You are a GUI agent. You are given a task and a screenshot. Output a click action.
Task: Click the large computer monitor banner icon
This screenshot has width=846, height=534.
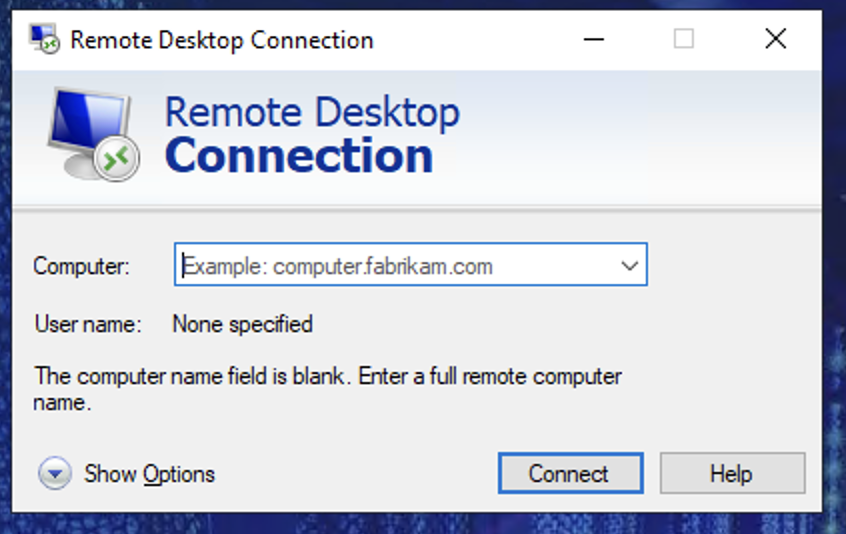(x=90, y=134)
